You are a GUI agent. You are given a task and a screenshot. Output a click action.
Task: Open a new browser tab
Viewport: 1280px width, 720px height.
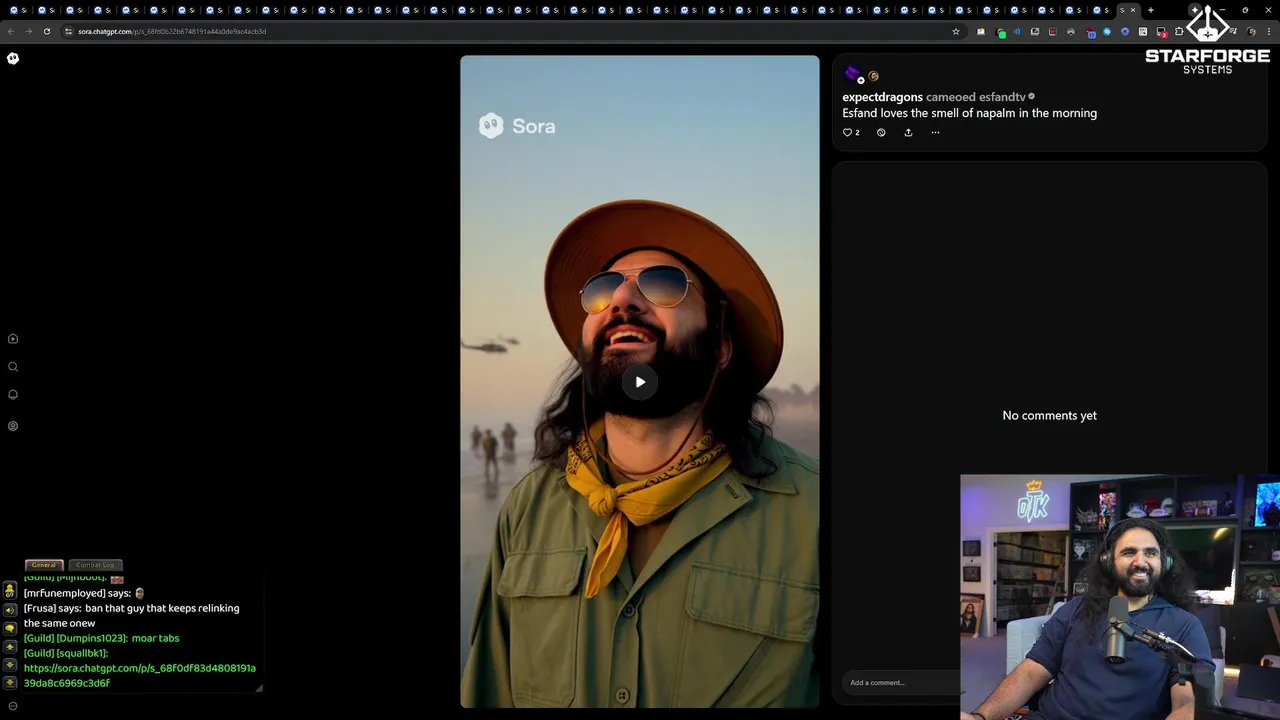1151,10
